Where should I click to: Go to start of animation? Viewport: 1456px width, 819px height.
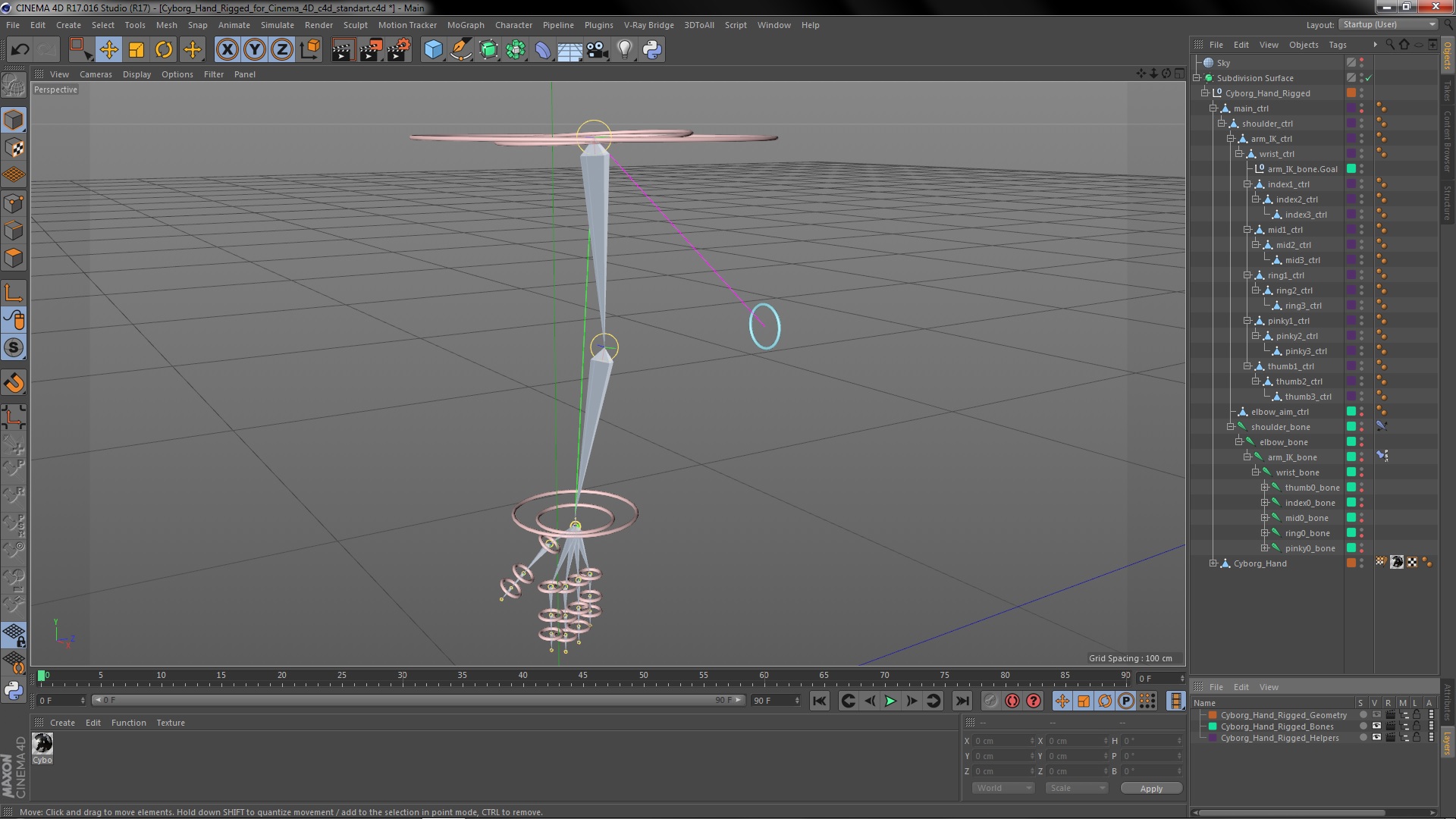pyautogui.click(x=819, y=701)
